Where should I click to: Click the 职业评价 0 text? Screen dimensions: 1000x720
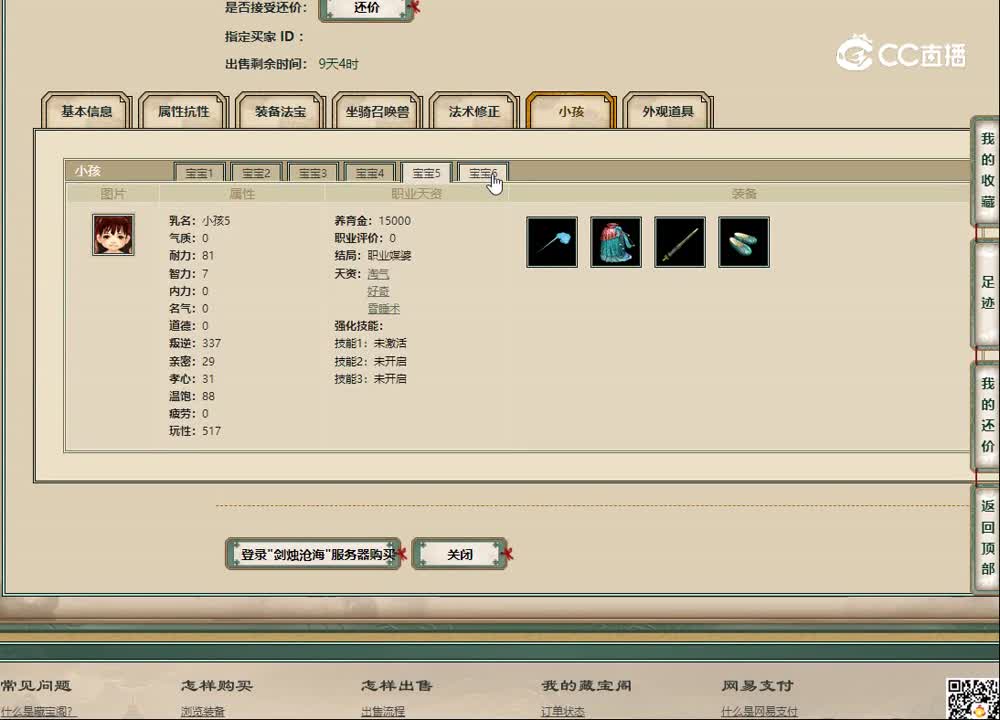point(365,238)
